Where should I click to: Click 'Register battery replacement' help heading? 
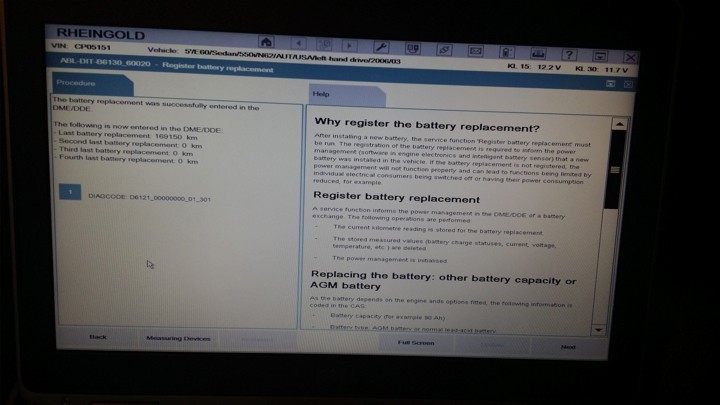click(396, 197)
